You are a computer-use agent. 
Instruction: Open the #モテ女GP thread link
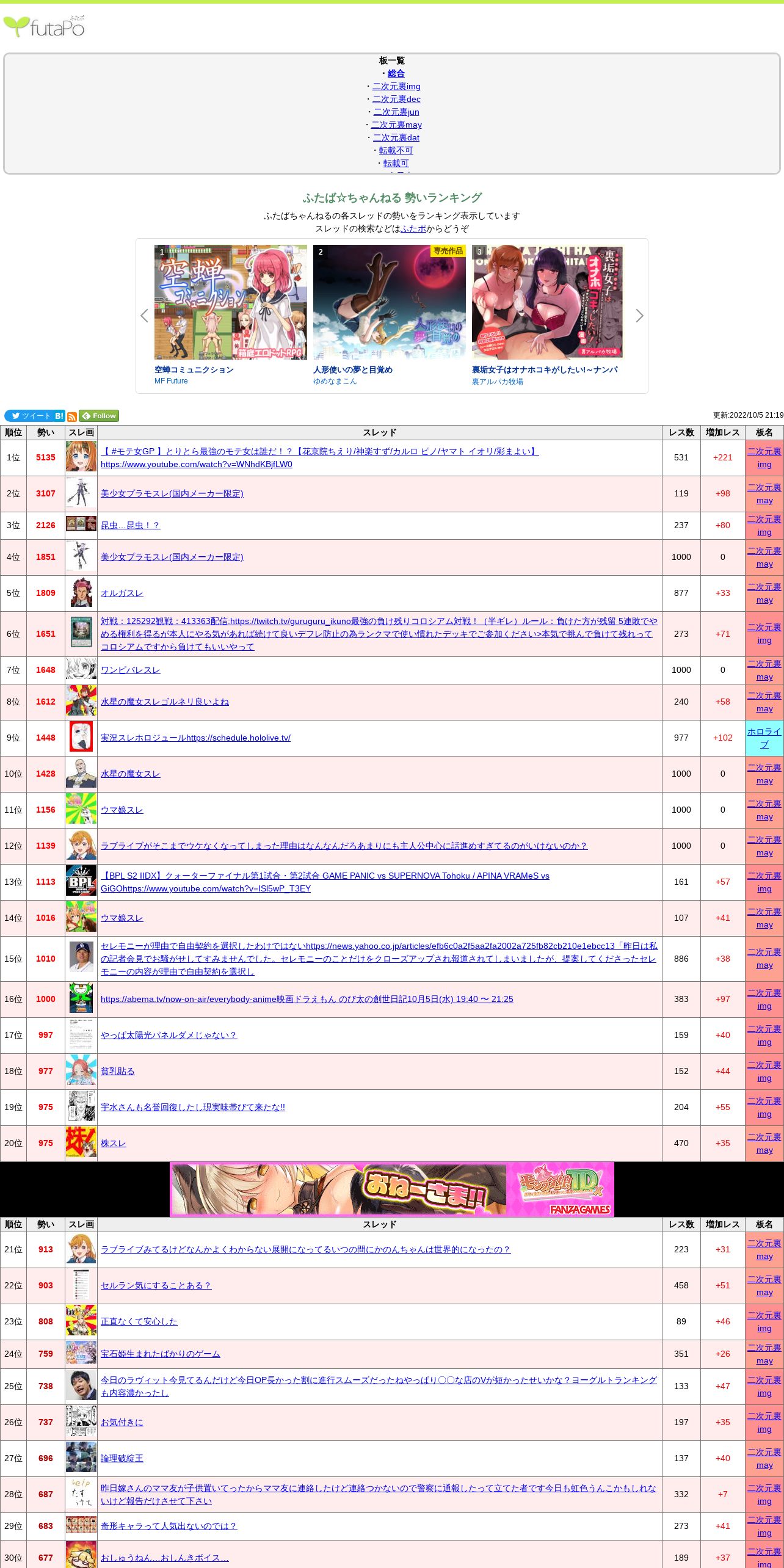319,458
